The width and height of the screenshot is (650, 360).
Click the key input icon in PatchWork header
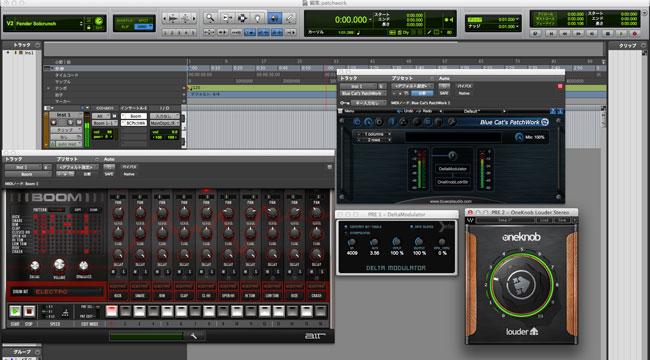tap(344, 102)
